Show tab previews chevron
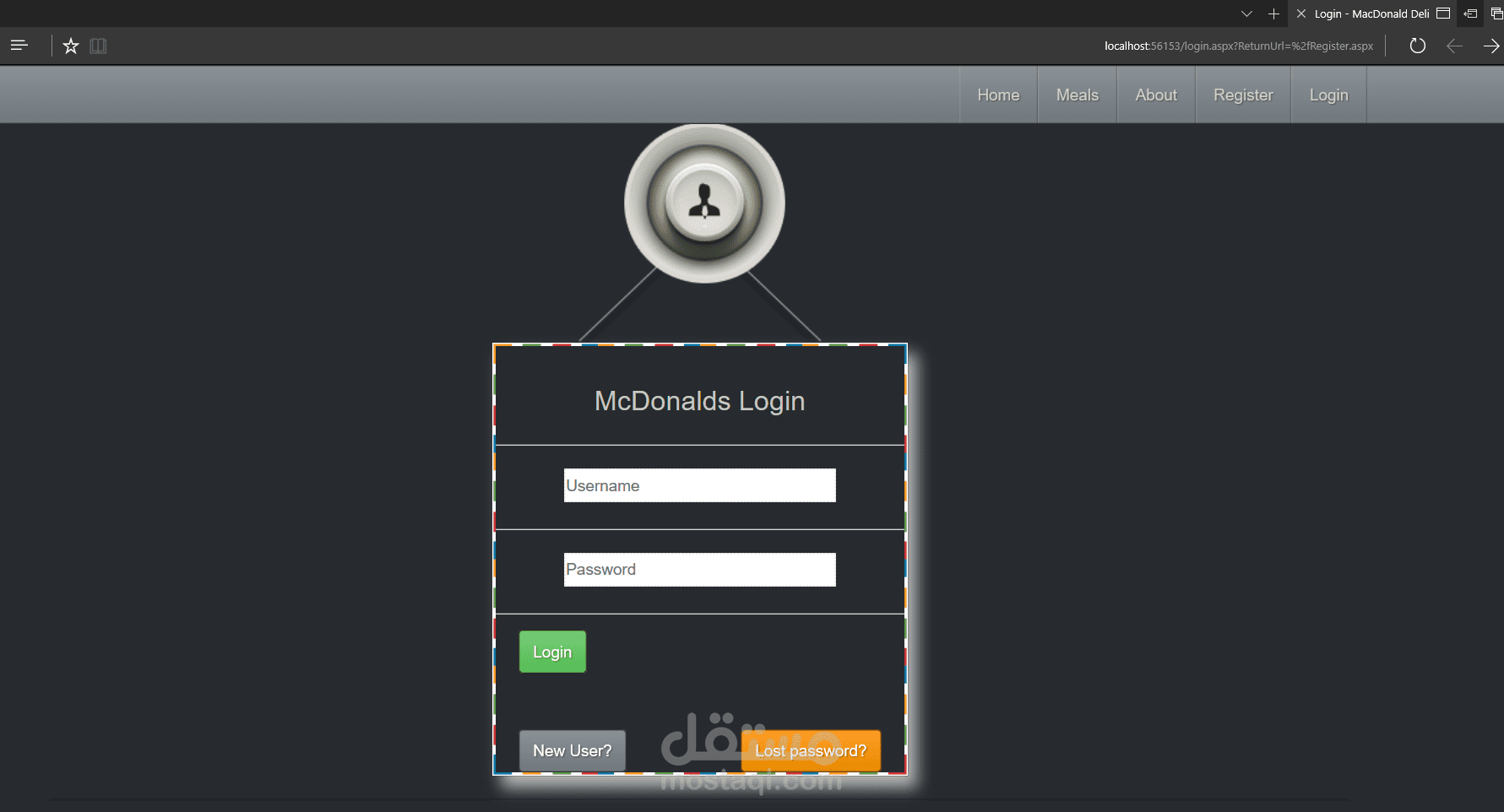The image size is (1504, 812). pos(1246,14)
